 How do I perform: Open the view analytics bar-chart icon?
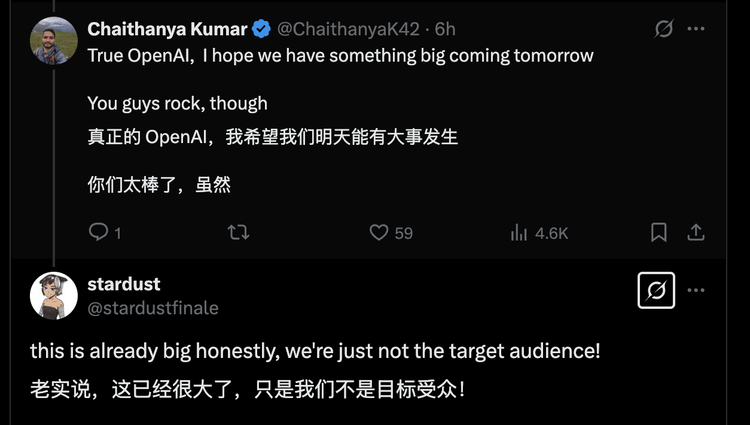click(518, 233)
